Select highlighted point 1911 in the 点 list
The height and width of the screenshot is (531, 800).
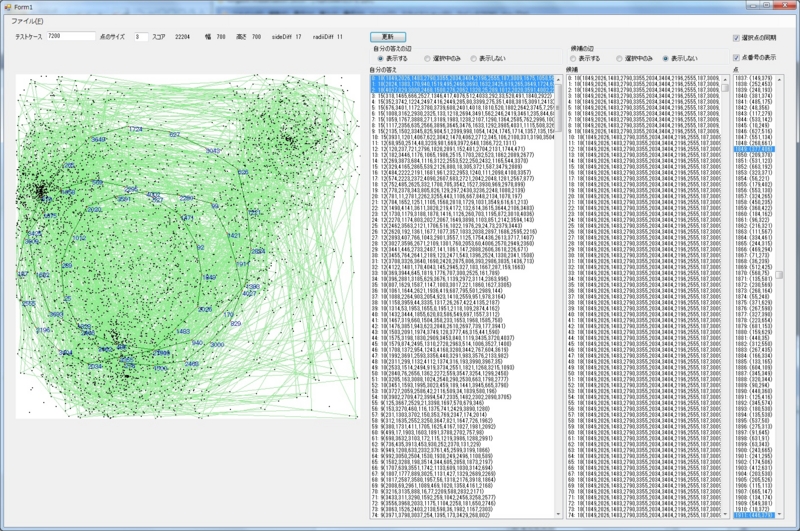[x=754, y=515]
